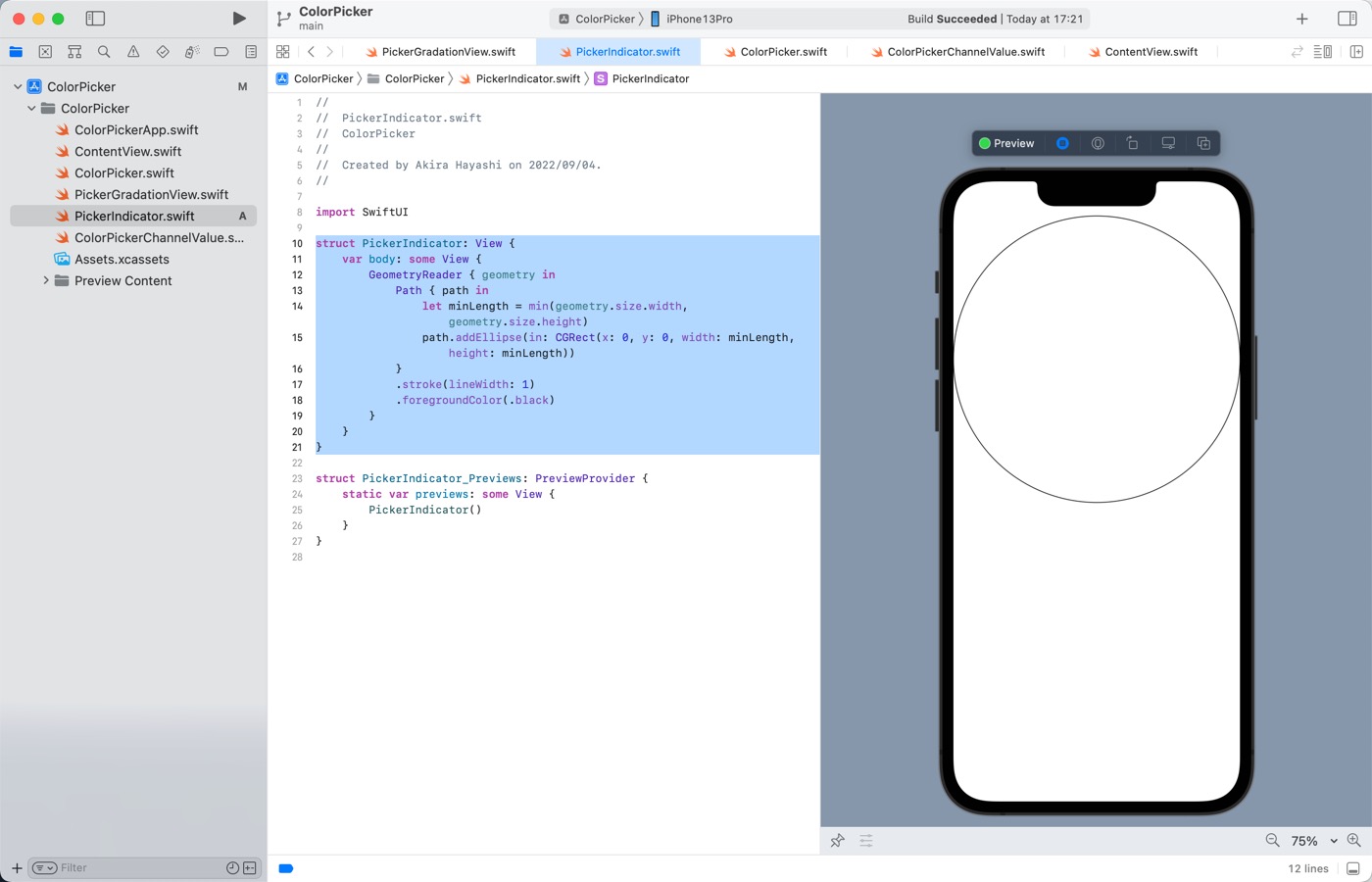This screenshot has width=1372, height=882.
Task: Toggle the navigator sidebar panel
Action: click(95, 19)
